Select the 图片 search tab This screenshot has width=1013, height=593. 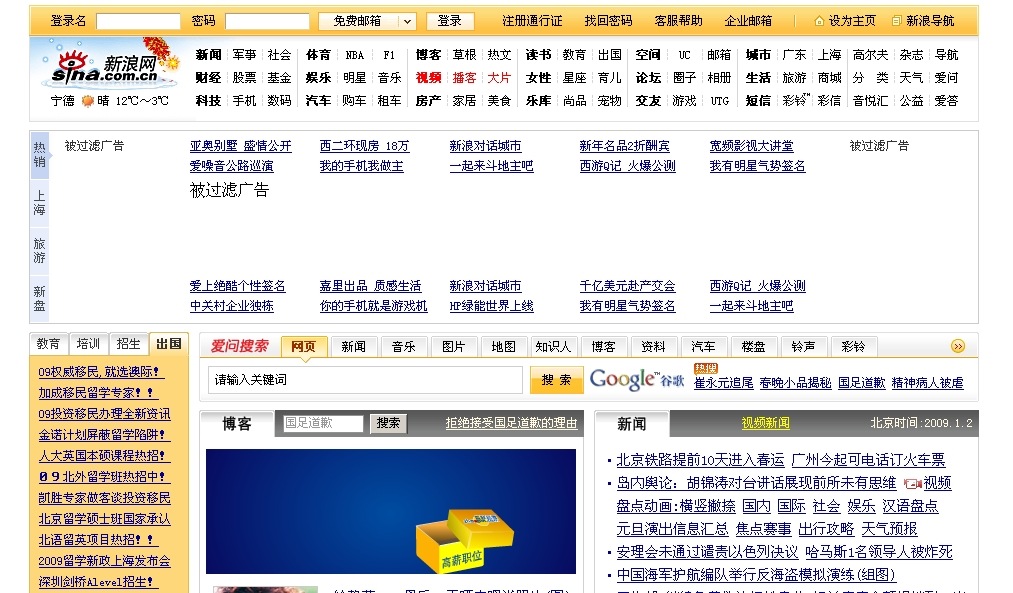[x=454, y=346]
